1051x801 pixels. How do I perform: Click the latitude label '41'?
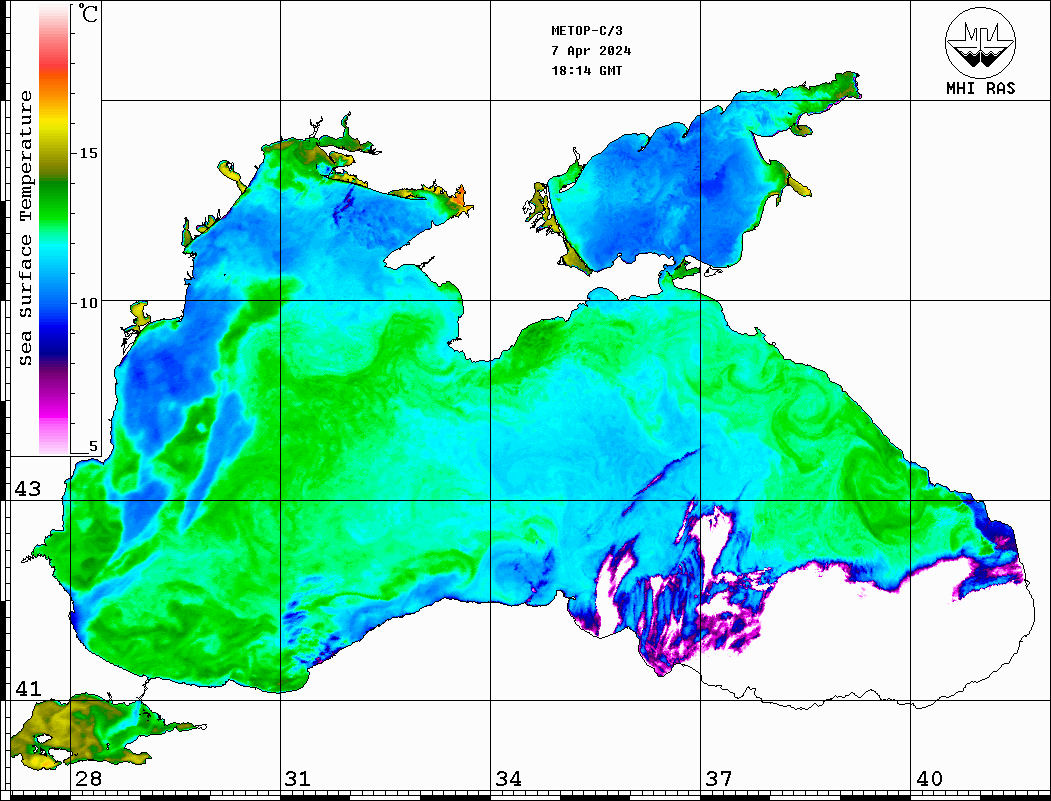pyautogui.click(x=27, y=688)
